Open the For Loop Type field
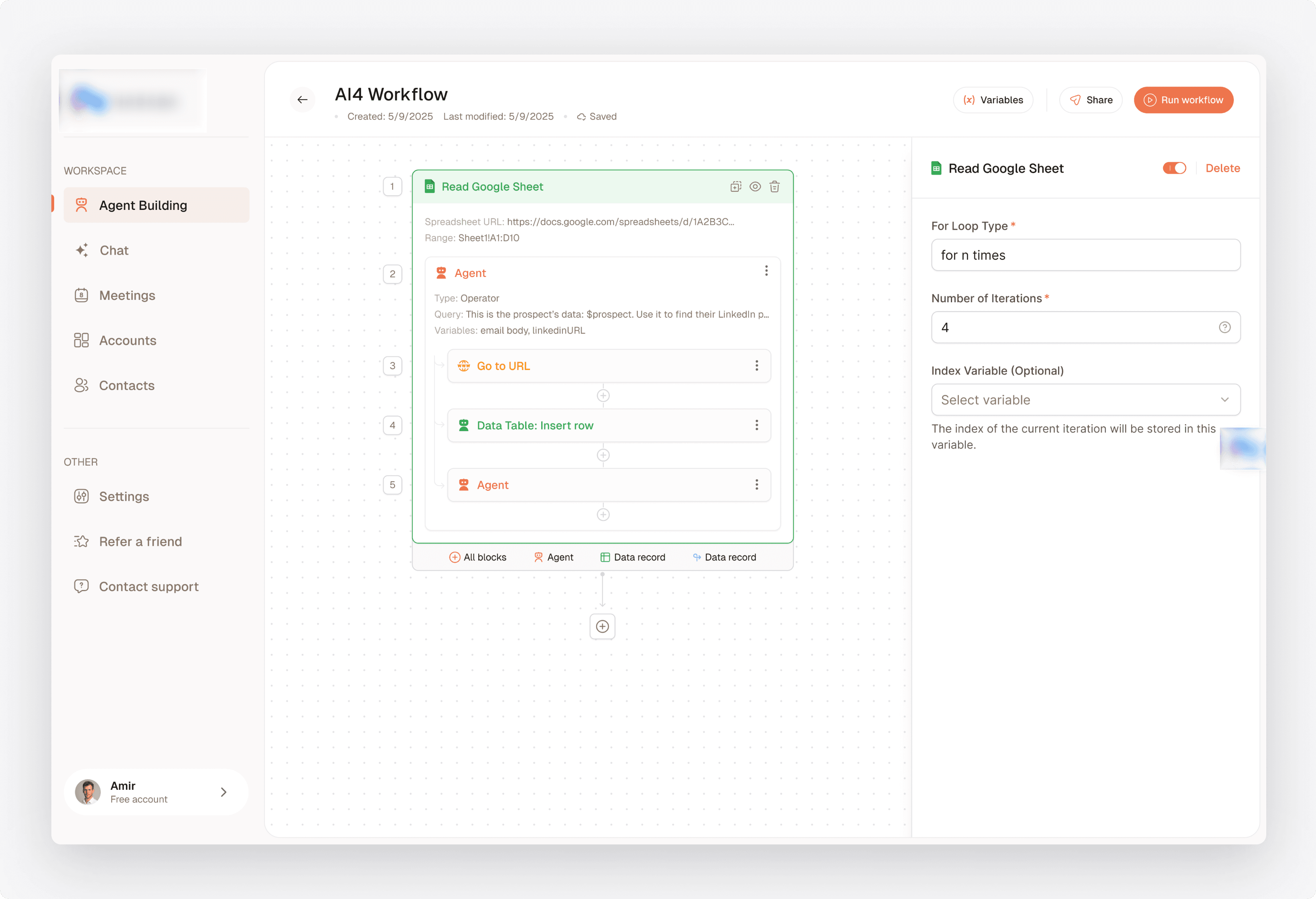This screenshot has height=899, width=1316. click(1086, 255)
